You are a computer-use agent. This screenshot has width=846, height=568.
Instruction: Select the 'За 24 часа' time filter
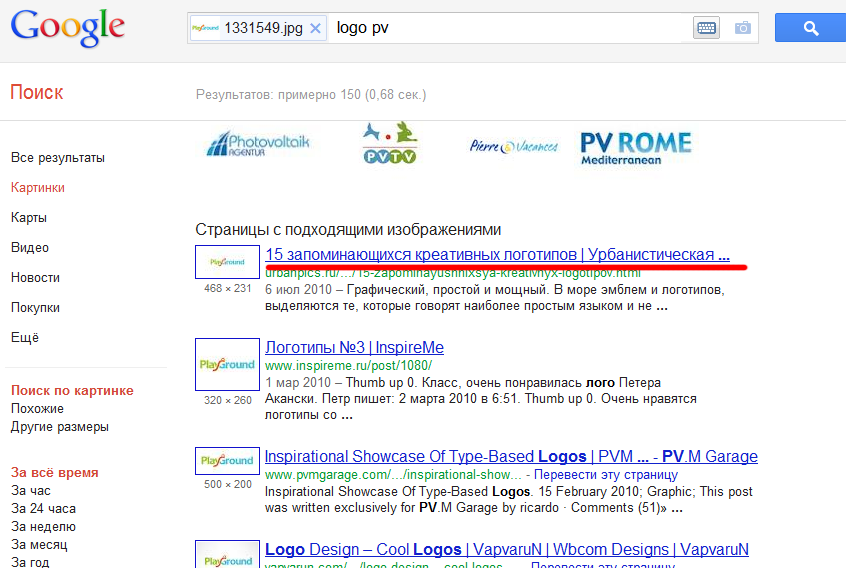point(43,509)
